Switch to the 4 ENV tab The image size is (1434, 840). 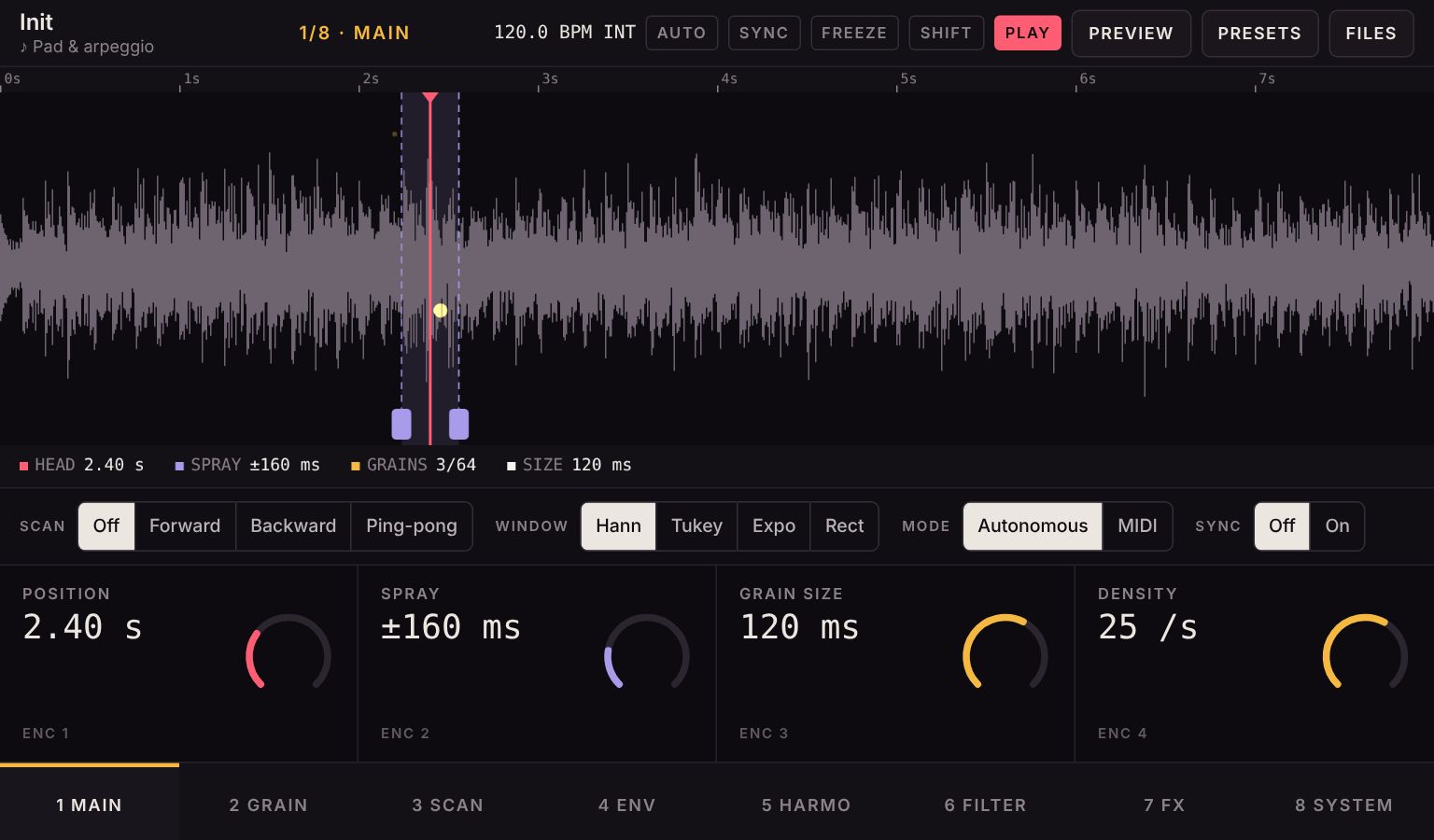627,803
